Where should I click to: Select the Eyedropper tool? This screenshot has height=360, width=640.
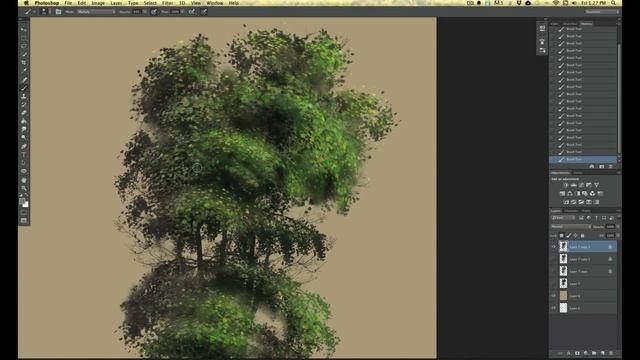pyautogui.click(x=24, y=71)
